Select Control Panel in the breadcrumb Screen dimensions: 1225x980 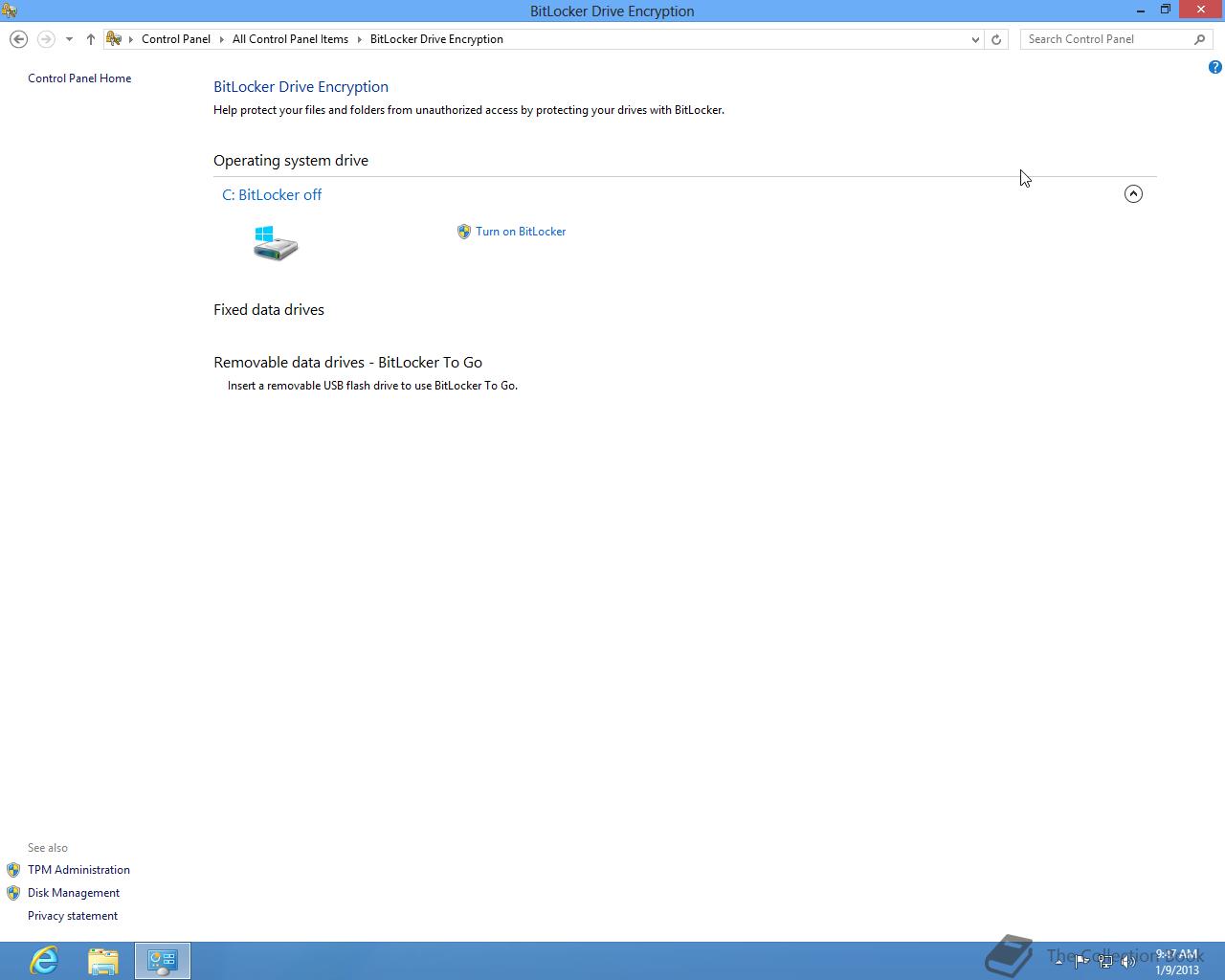(176, 39)
